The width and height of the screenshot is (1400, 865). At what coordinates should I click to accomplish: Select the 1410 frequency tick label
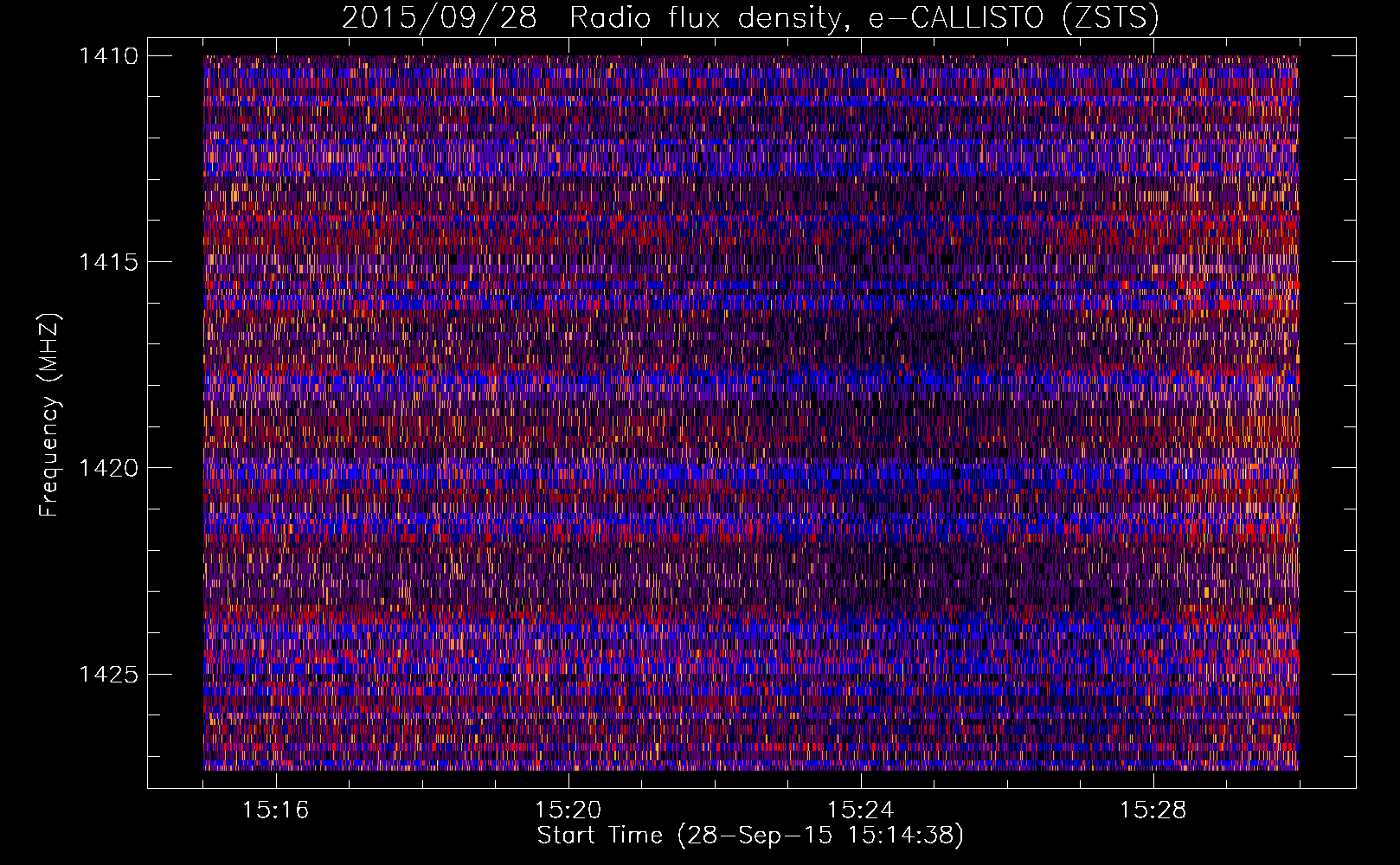click(108, 56)
